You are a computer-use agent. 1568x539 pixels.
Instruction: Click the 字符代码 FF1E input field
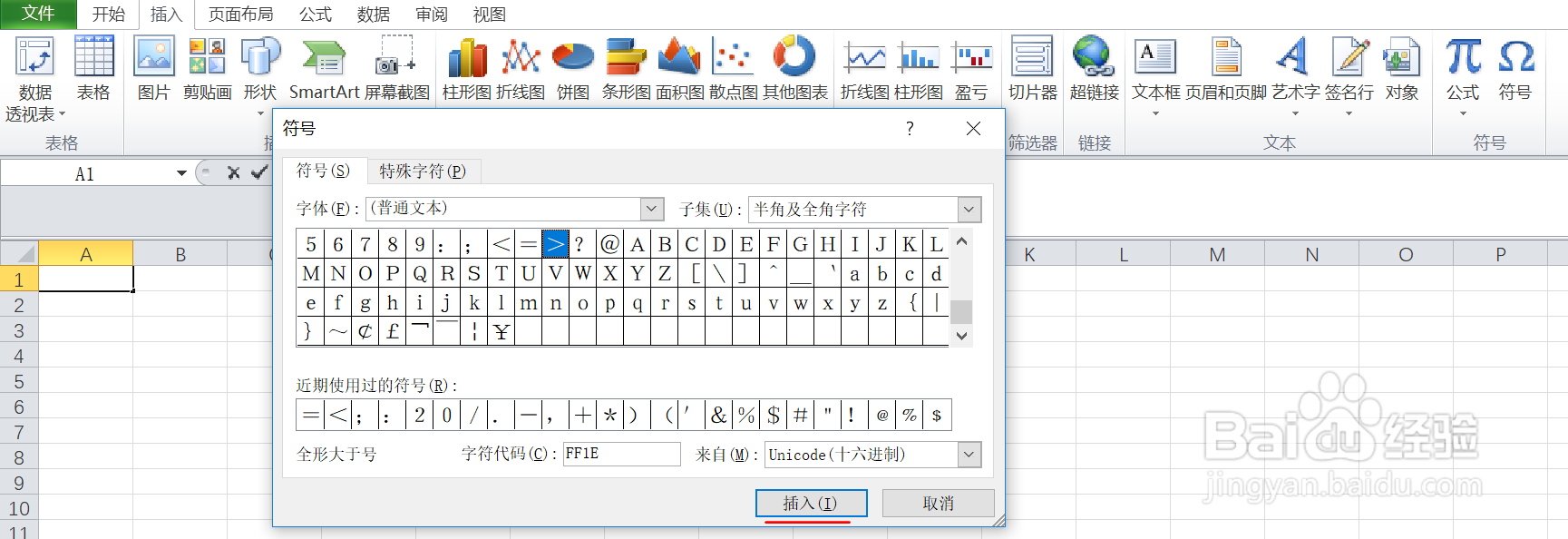pyautogui.click(x=621, y=454)
